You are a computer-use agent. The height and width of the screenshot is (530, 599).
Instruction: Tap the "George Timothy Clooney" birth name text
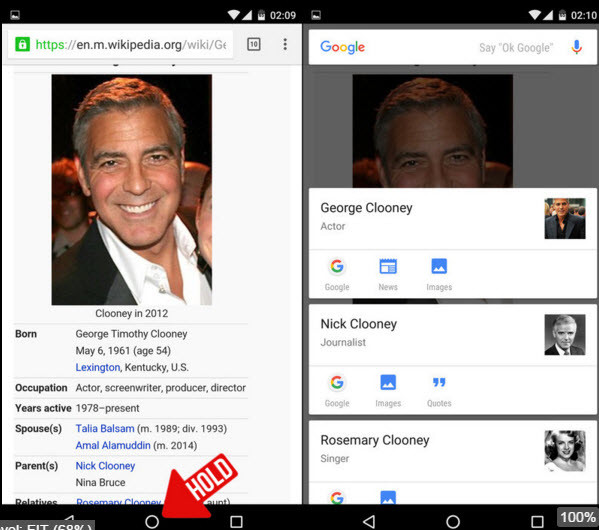click(131, 334)
